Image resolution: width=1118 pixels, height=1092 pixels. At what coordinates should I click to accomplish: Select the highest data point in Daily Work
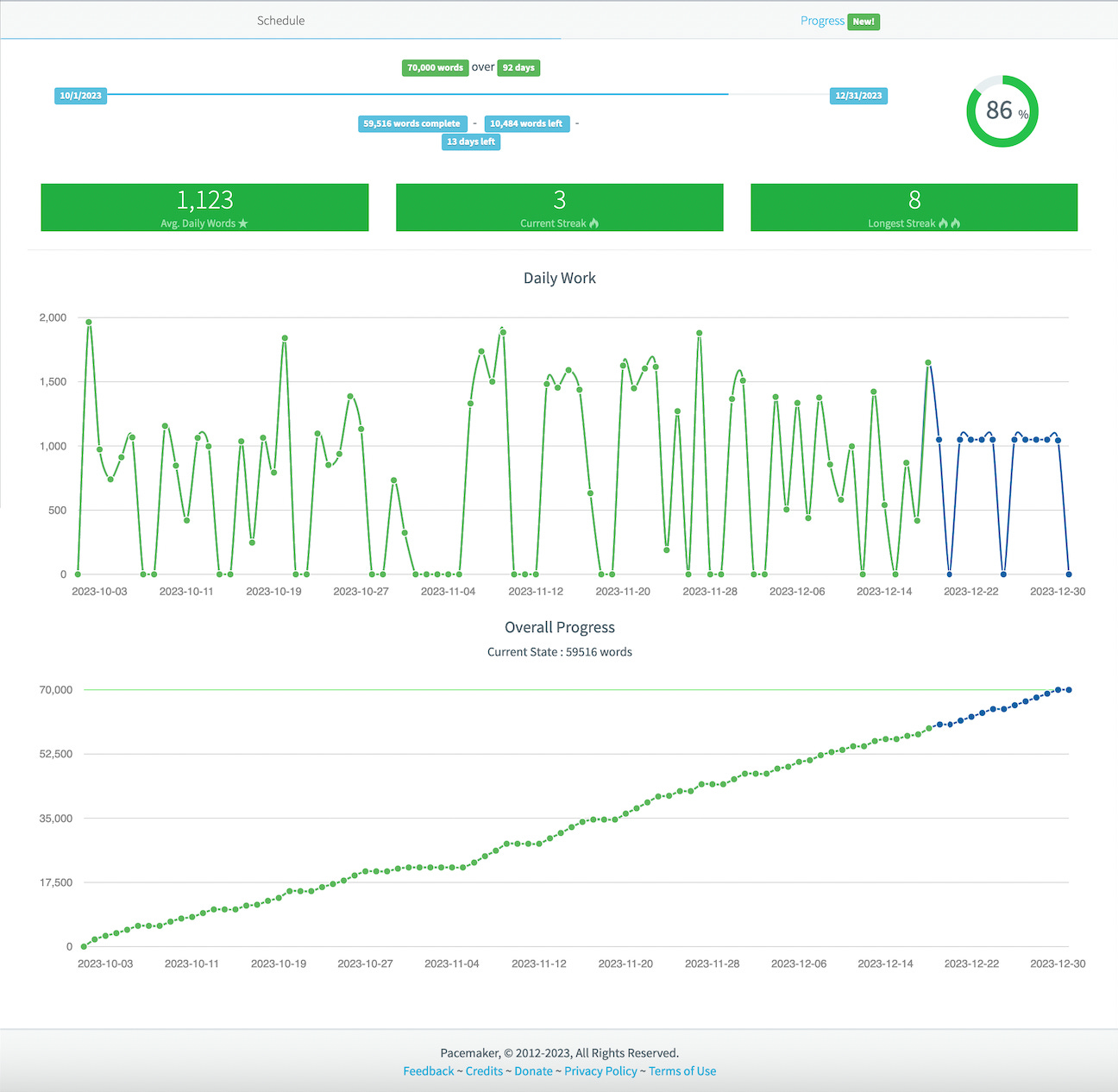pos(88,322)
